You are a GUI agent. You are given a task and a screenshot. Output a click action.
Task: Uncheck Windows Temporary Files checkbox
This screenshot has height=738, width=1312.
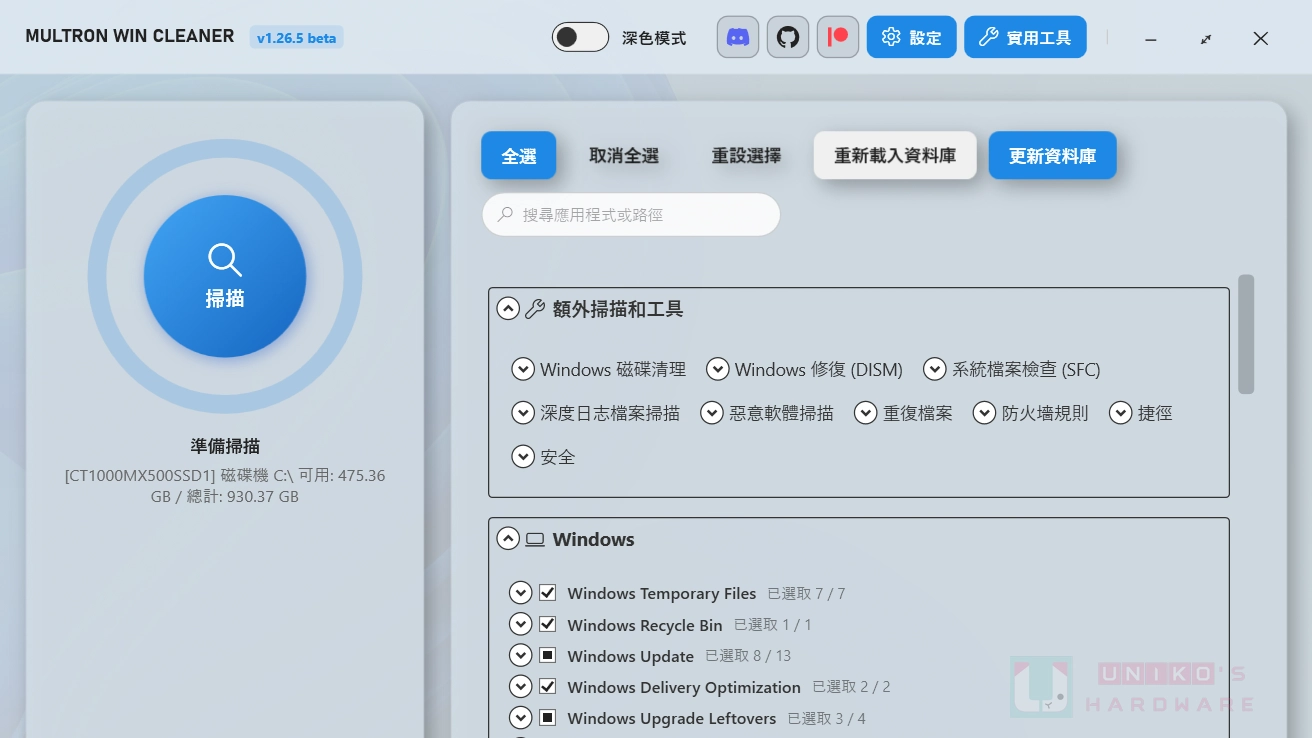[x=547, y=593]
